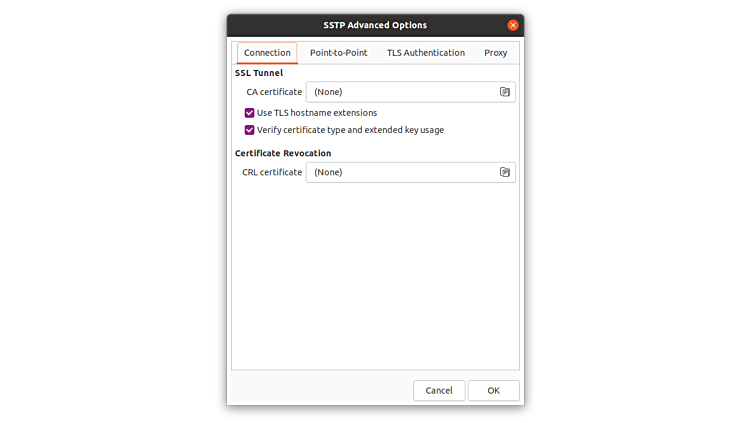Click the CRL certificate field label
752x423 pixels.
272,172
